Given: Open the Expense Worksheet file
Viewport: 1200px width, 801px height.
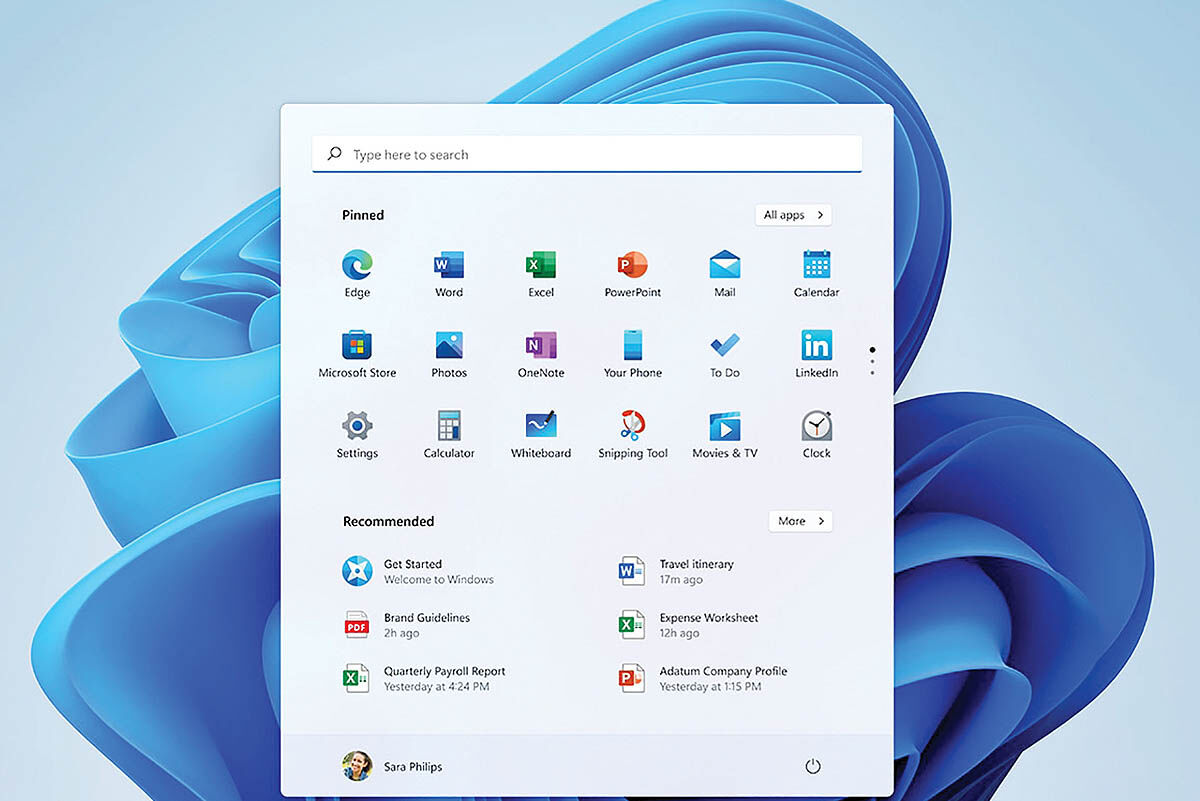Looking at the screenshot, I should pos(688,625).
